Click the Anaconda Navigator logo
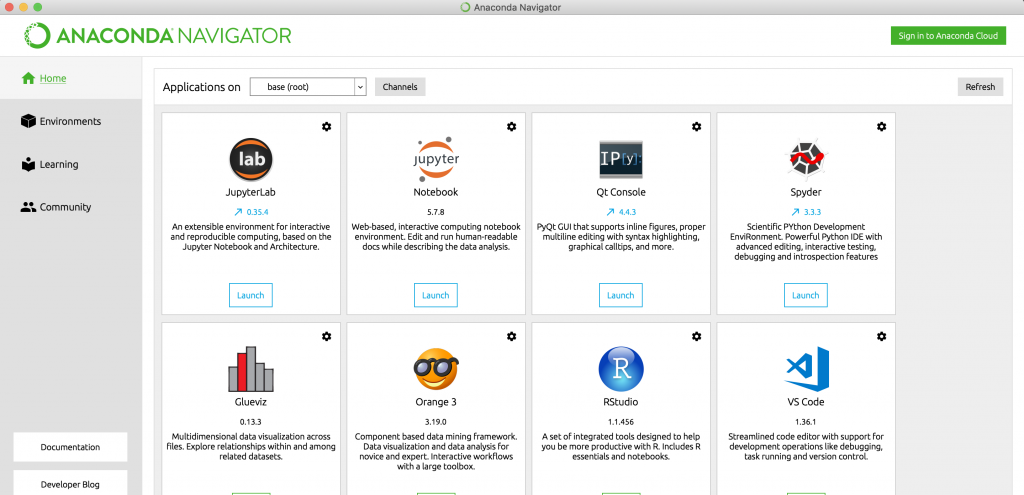This screenshot has height=495, width=1024. 157,35
